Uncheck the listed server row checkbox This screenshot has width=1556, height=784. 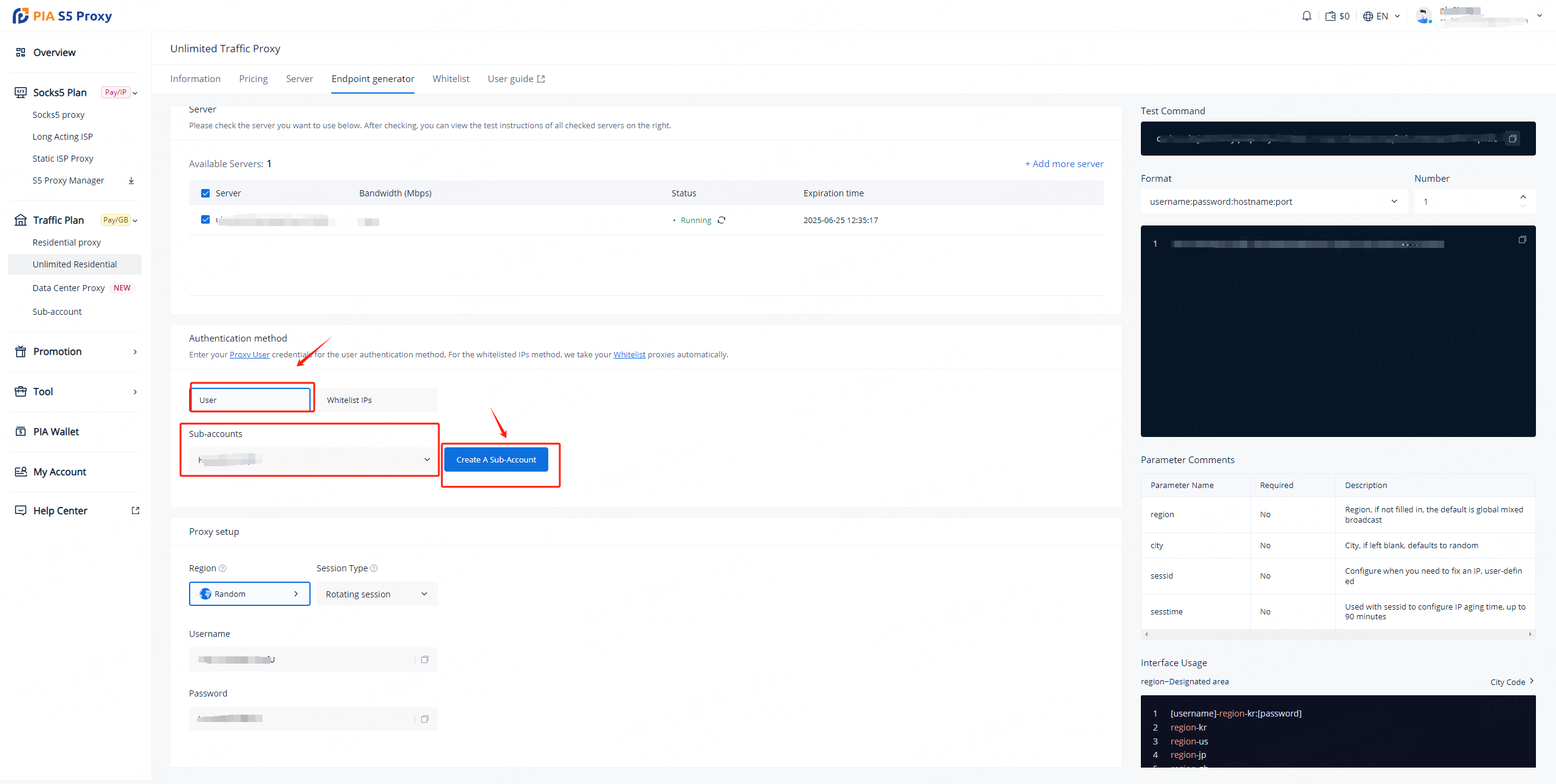[x=205, y=219]
